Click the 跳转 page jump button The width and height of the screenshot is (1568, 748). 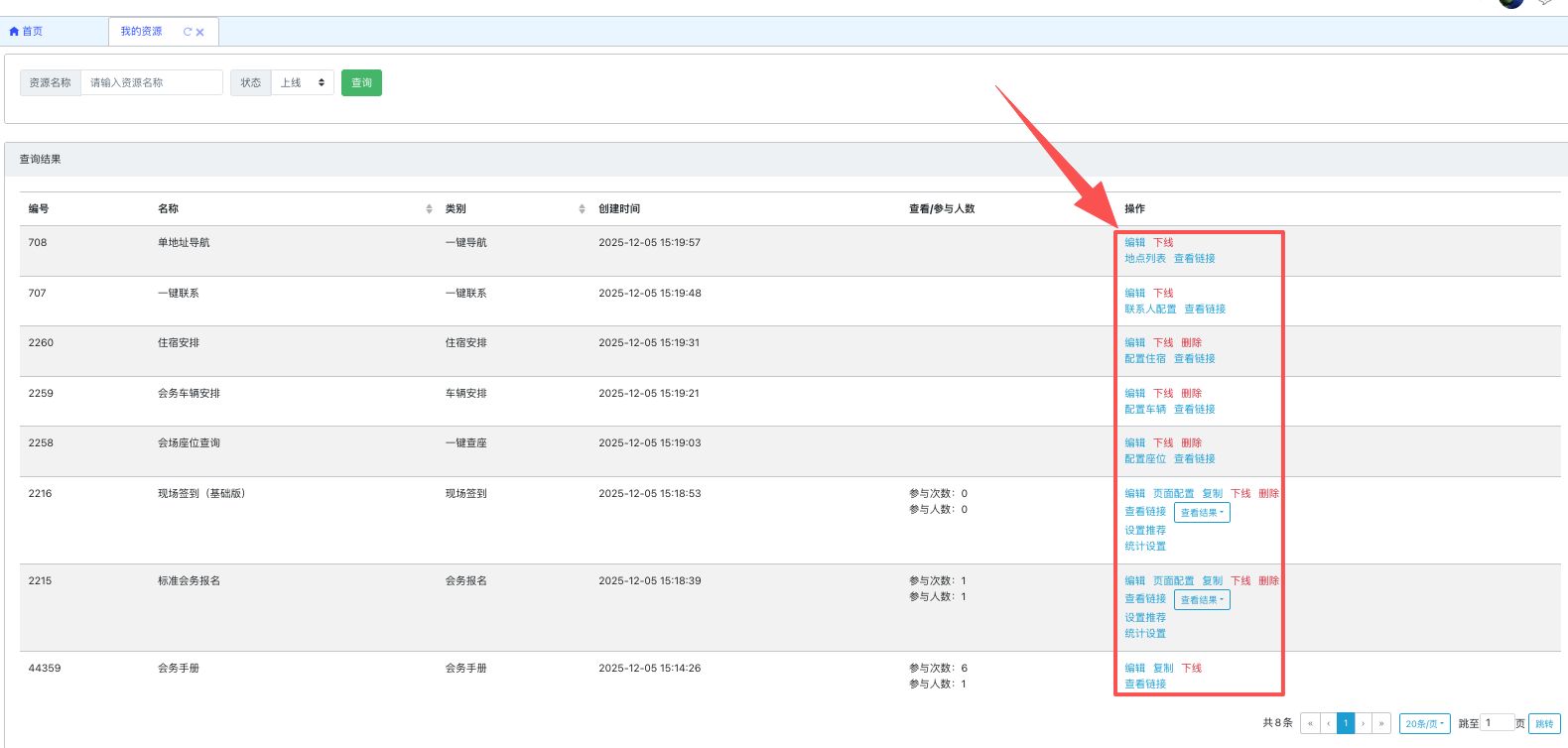pos(1544,724)
